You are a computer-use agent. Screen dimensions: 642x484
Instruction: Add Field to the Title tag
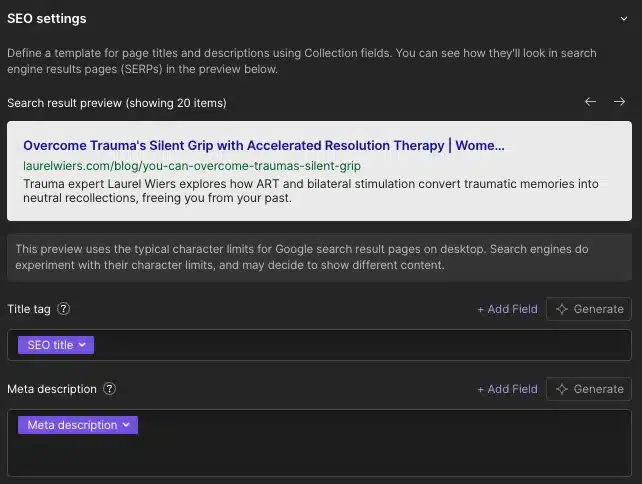coord(507,309)
